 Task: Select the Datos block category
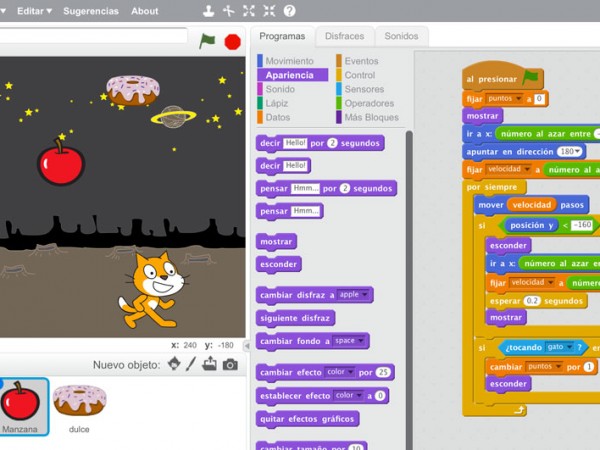274,117
